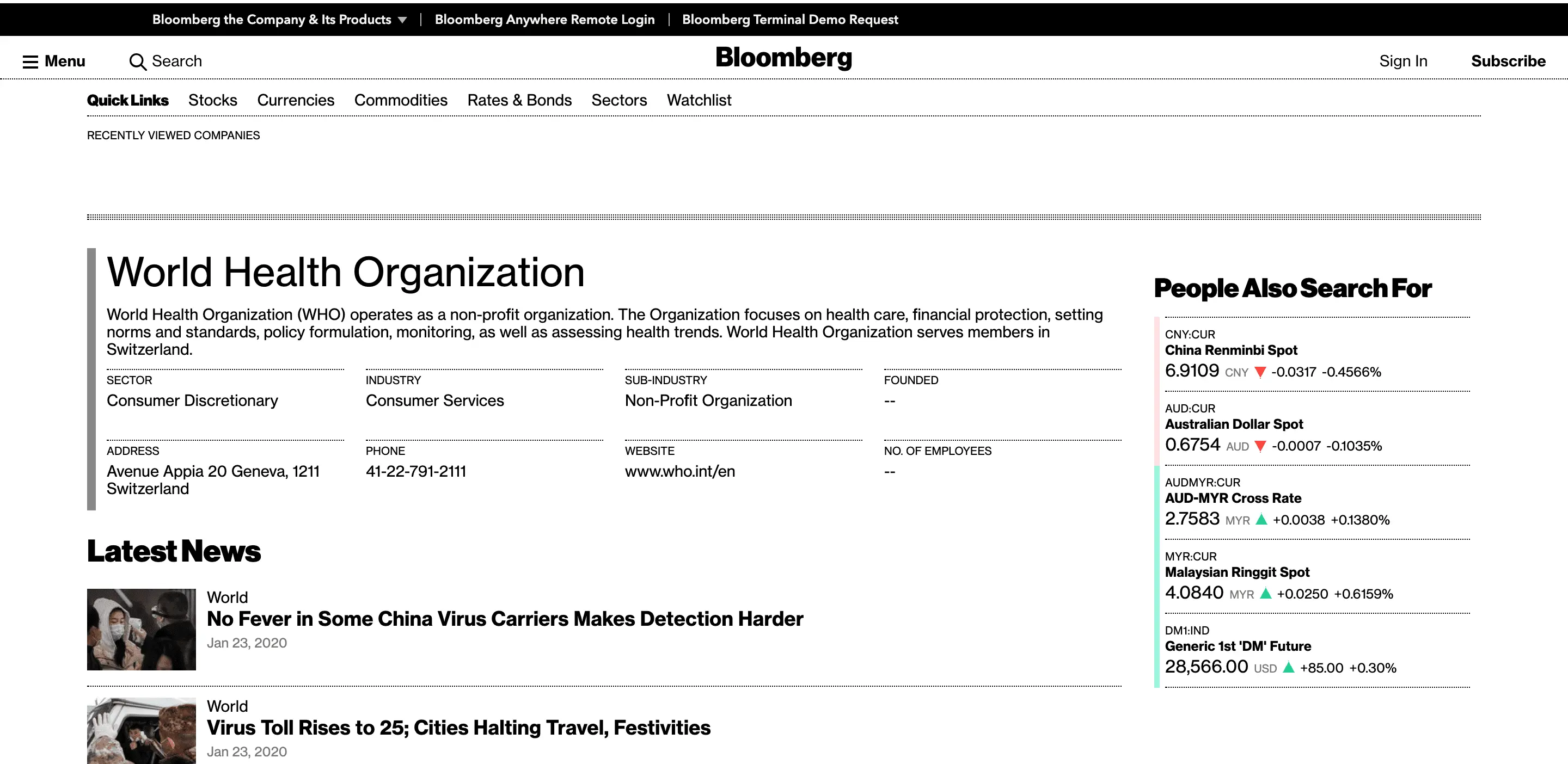Screen dimensions: 1568x764
Task: Click the Sign In link
Action: [x=1402, y=61]
